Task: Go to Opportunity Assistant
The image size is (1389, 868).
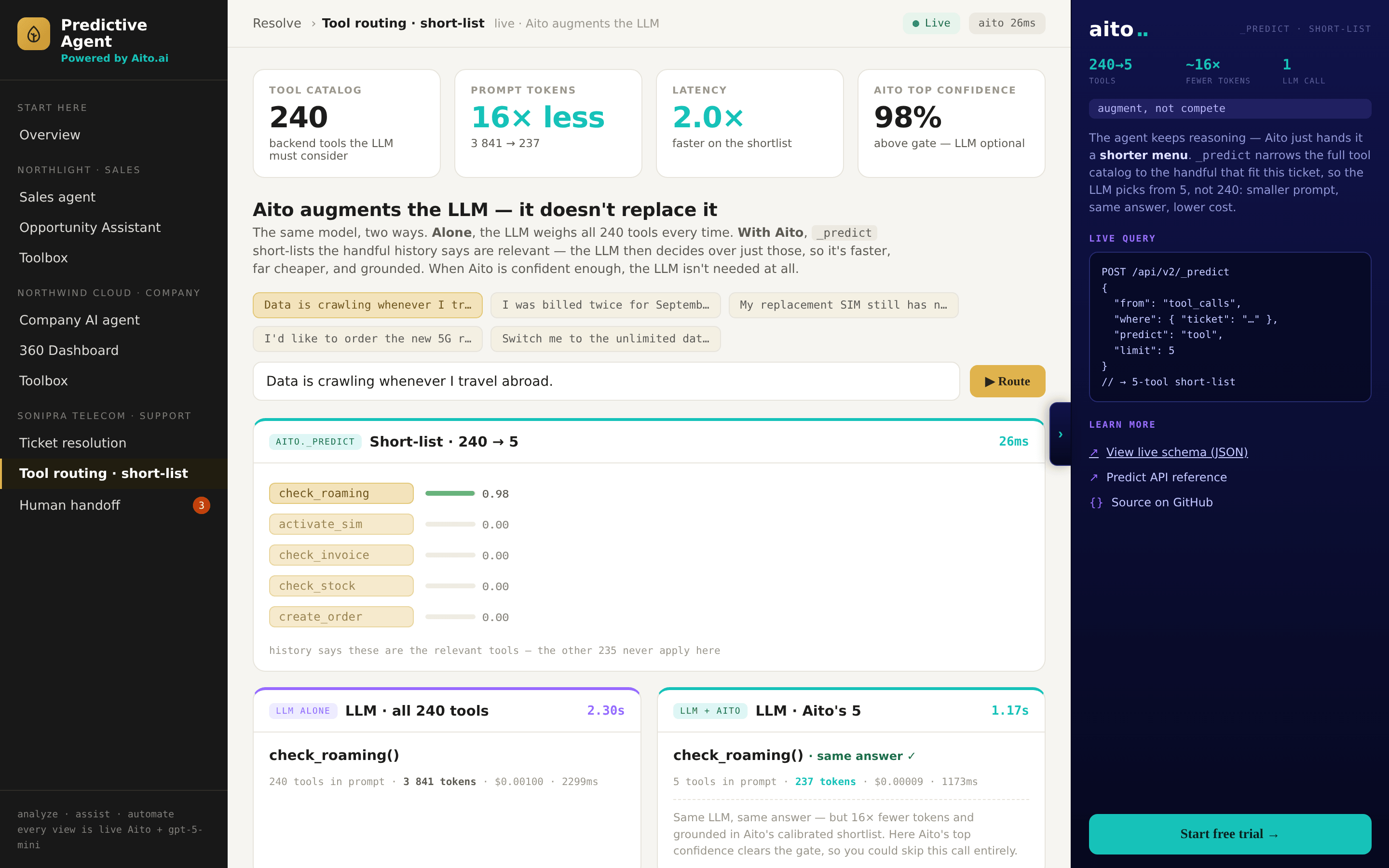Action: 114,227
